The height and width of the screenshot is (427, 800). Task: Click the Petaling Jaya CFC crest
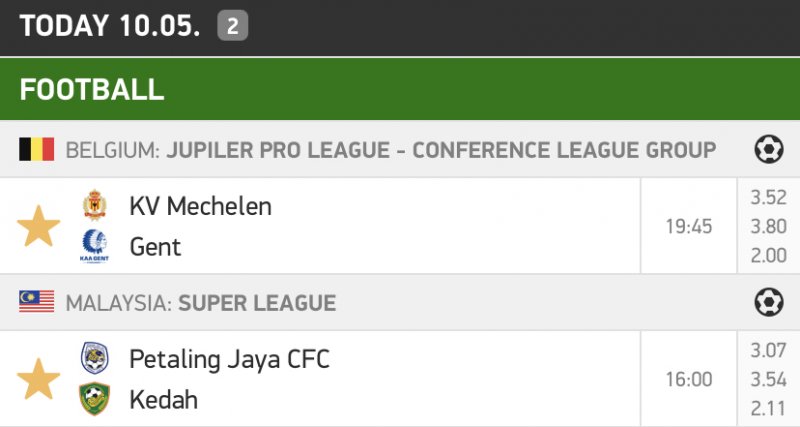click(94, 358)
